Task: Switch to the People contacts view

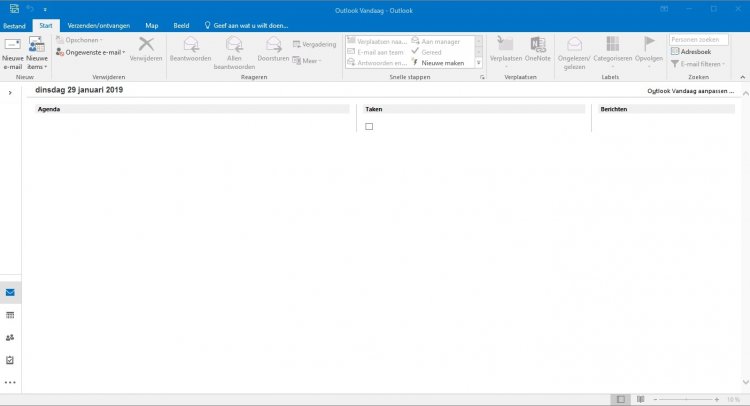Action: [x=10, y=337]
